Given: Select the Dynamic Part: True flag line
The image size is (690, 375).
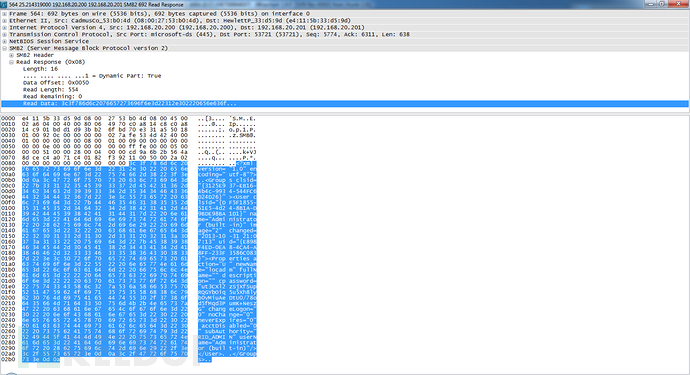Looking at the screenshot, I should (92, 76).
